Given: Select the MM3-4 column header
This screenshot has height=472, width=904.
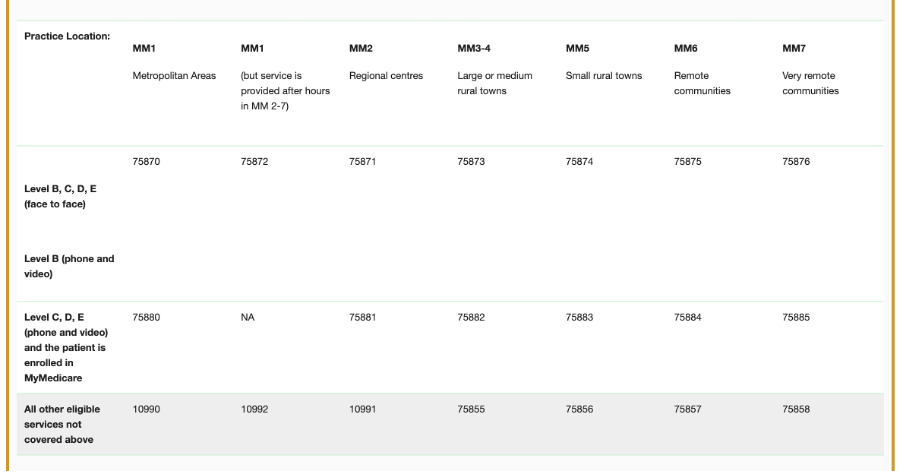Looking at the screenshot, I should [474, 48].
